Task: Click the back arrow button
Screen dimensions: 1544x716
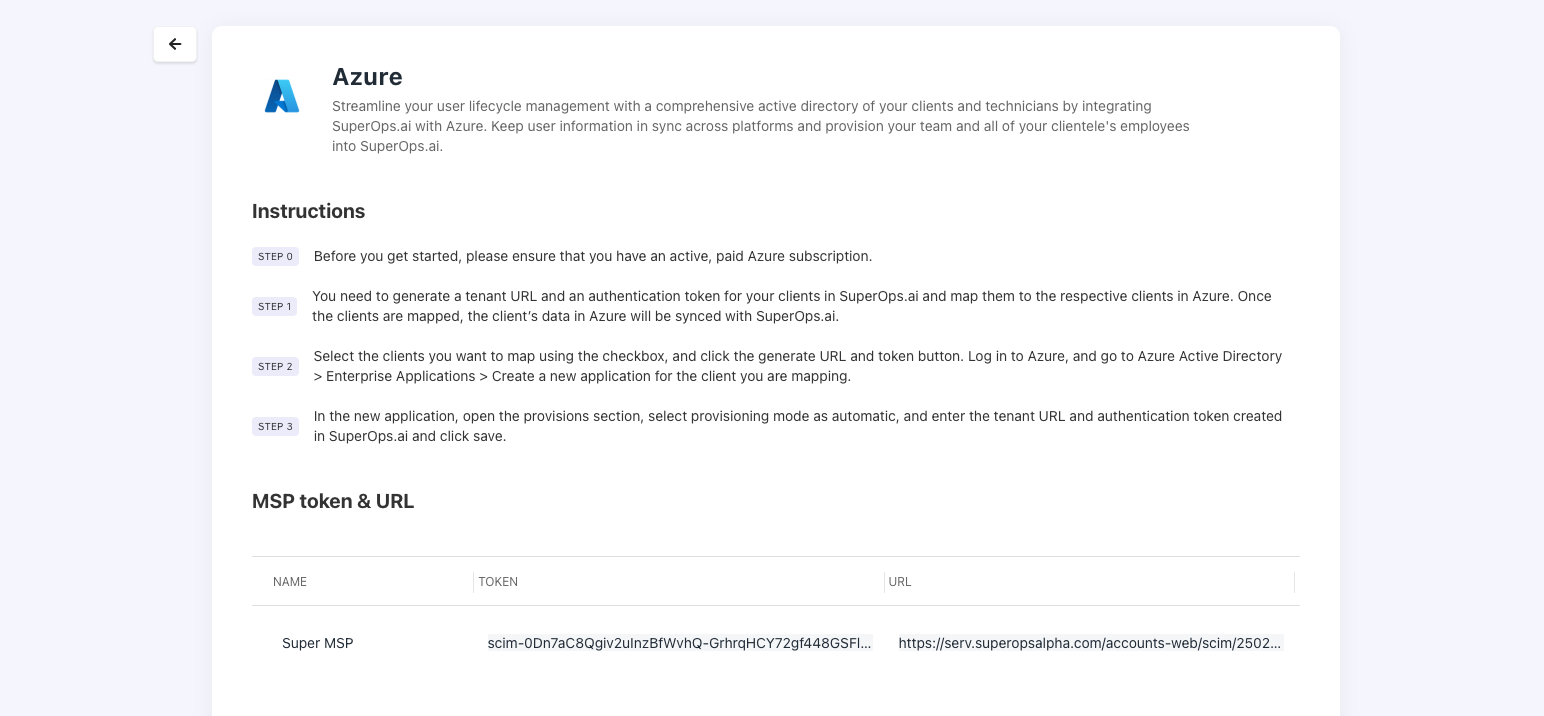Action: (175, 44)
